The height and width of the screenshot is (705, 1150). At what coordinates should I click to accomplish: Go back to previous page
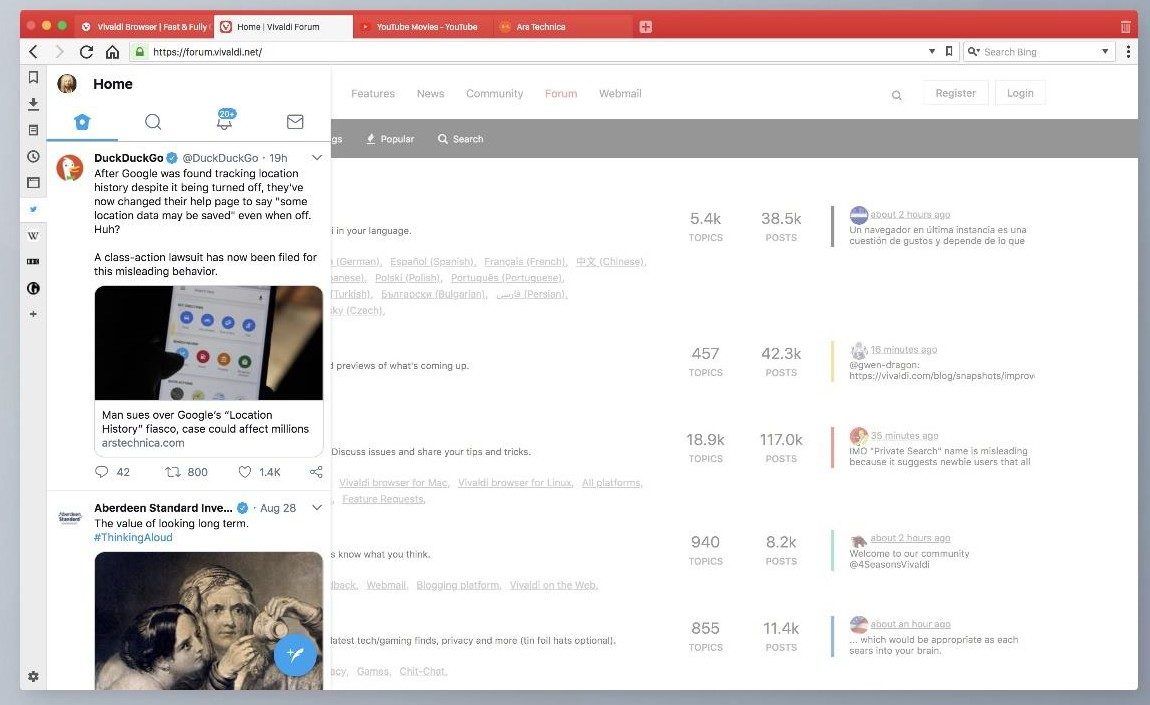(x=33, y=51)
